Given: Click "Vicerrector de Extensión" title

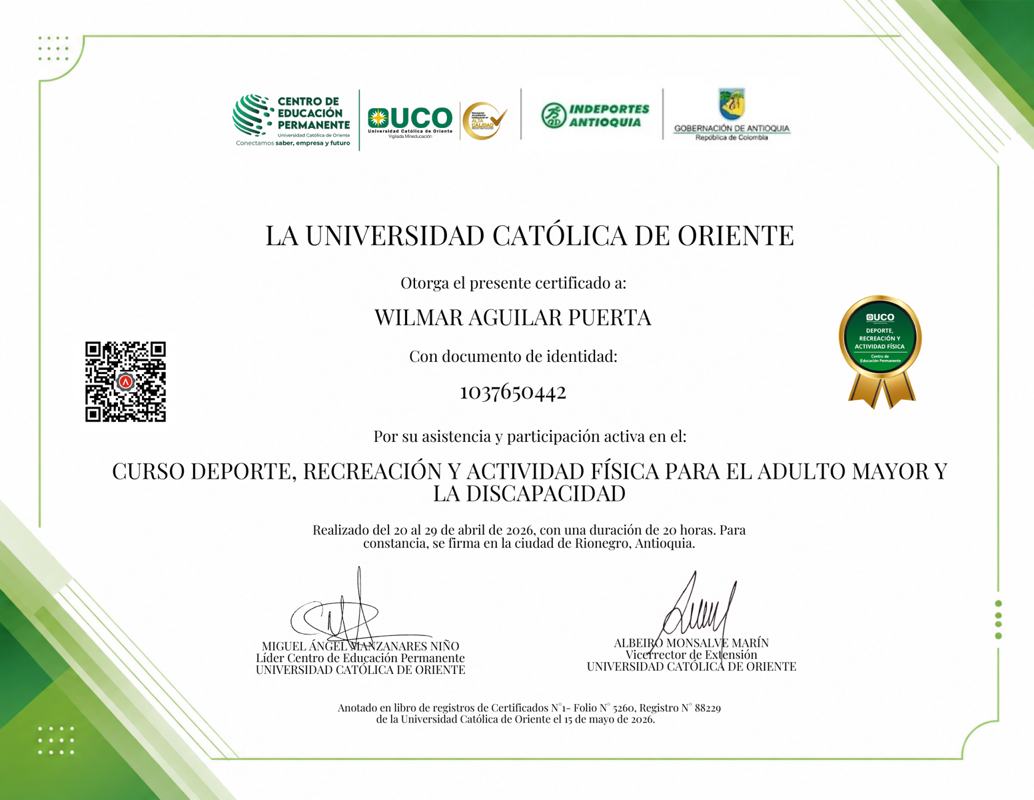Looking at the screenshot, I should (x=691, y=655).
